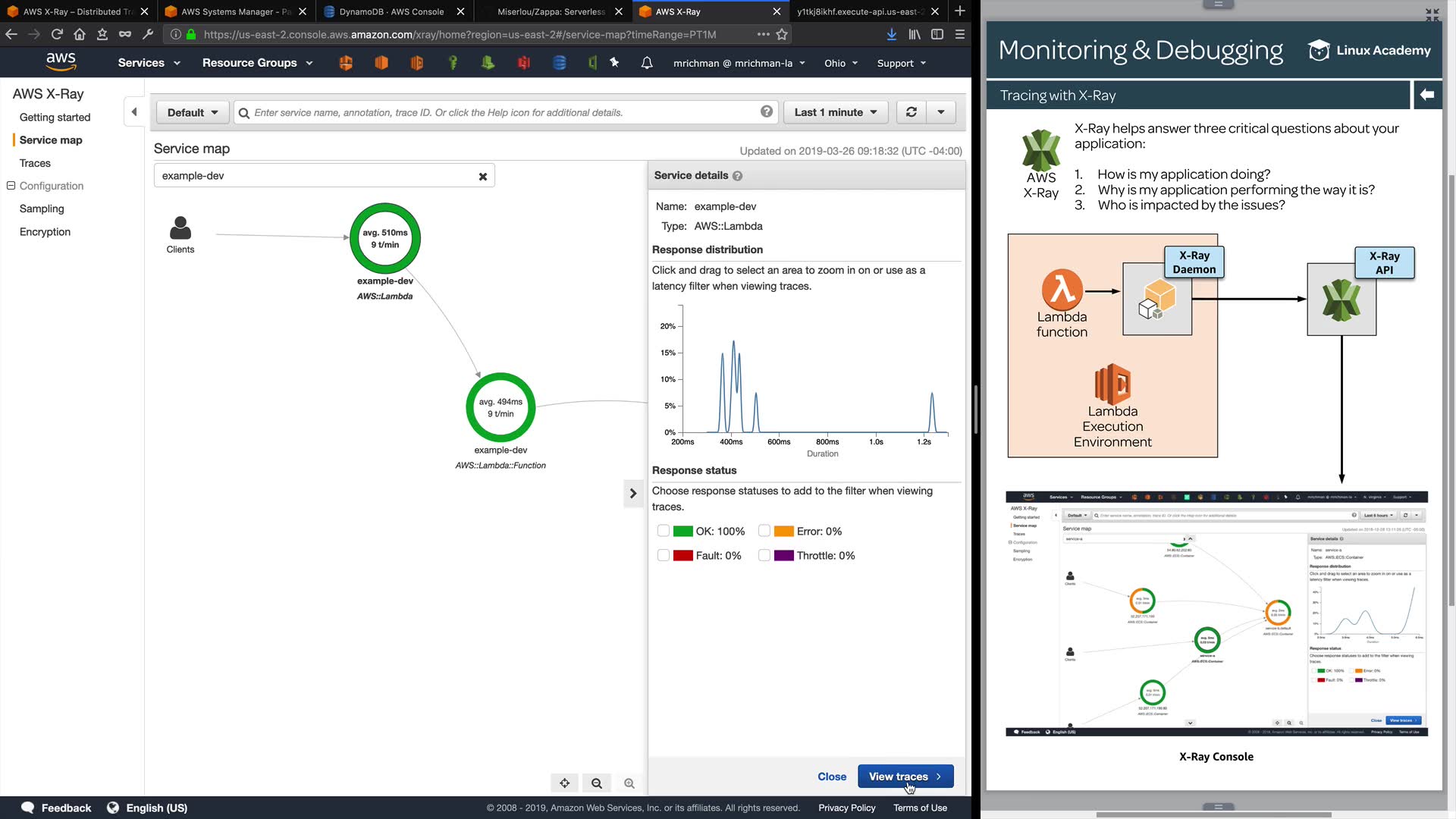Click the Help icon in search bar
The image size is (1456, 819).
(767, 112)
